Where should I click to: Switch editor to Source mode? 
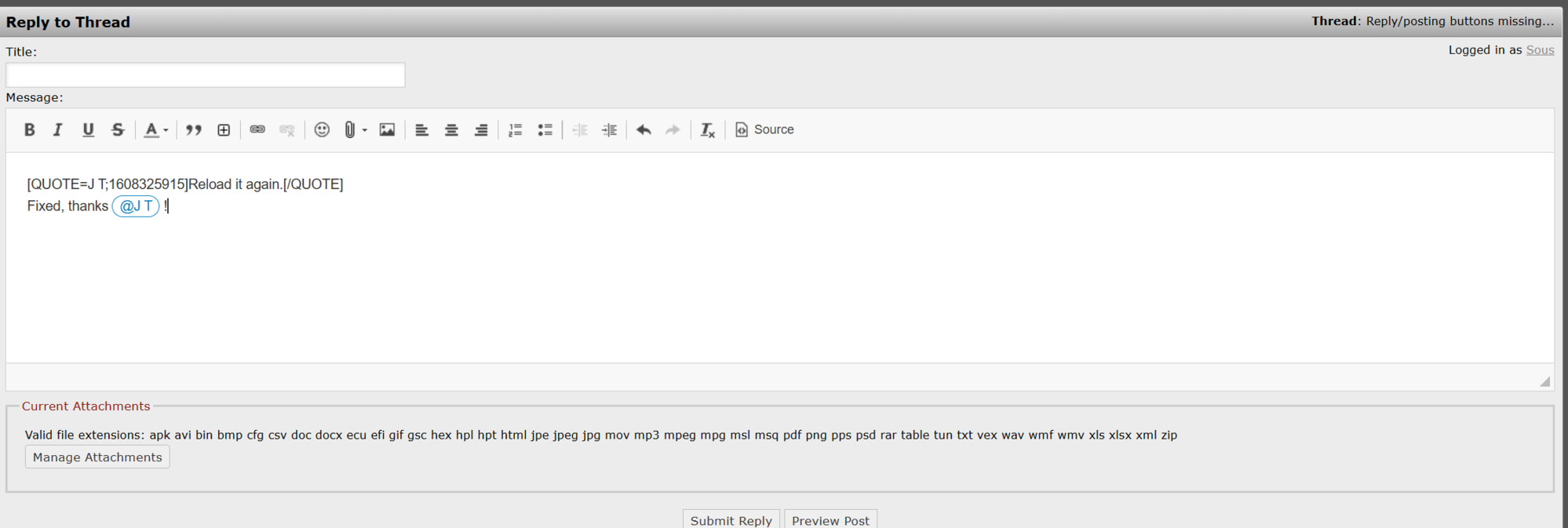764,130
